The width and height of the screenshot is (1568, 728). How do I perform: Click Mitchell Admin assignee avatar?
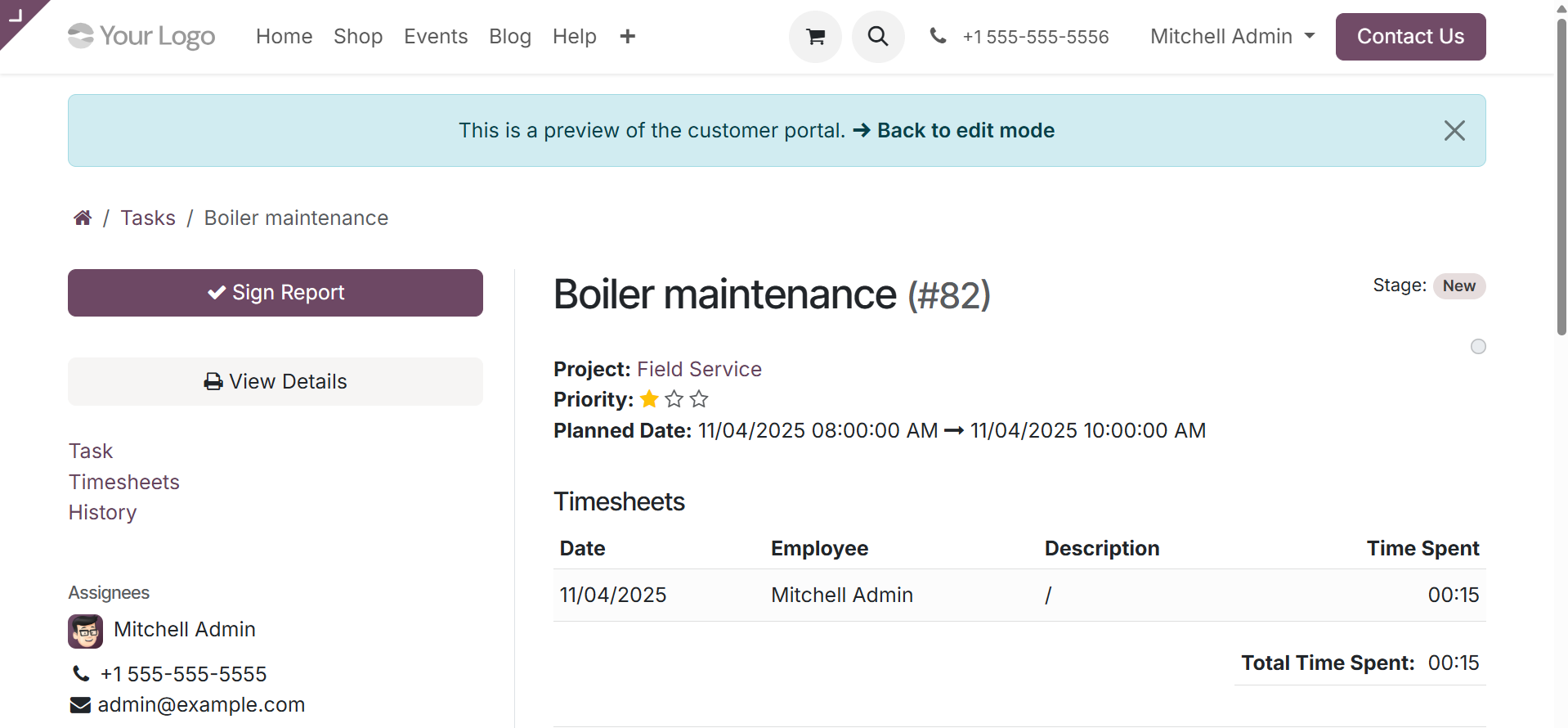coord(86,631)
